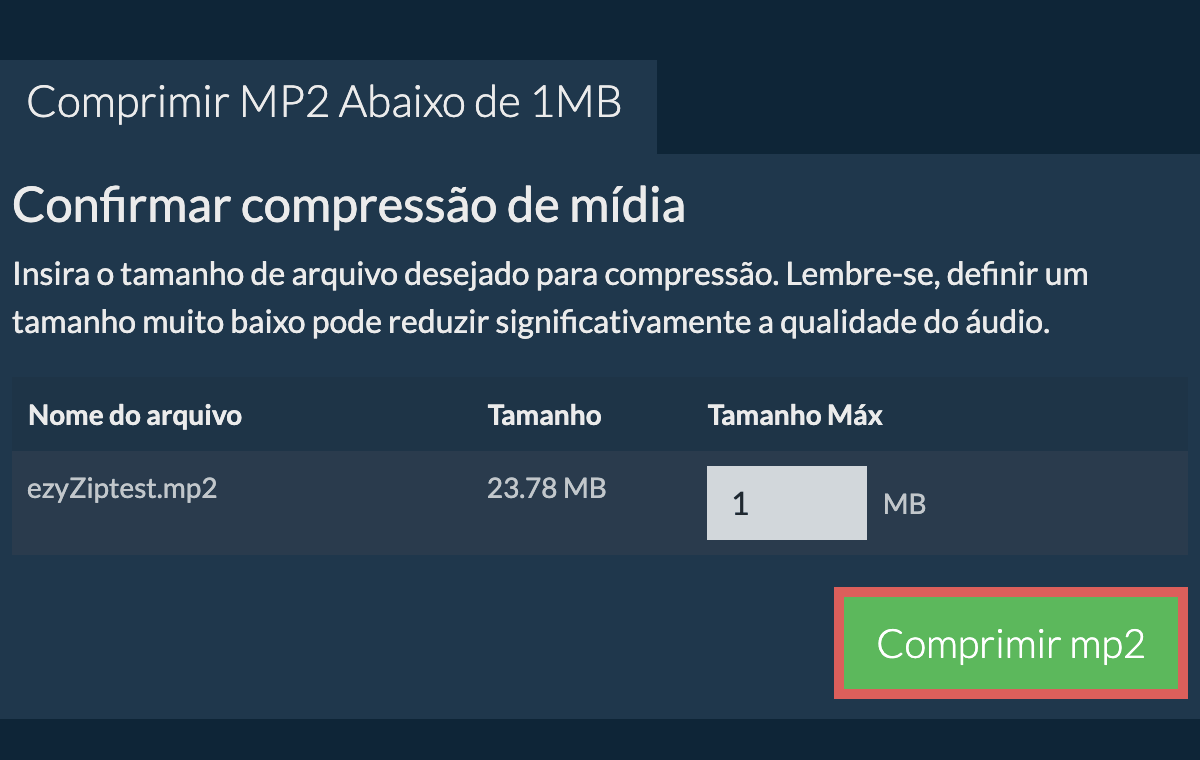Click the ezyZiptest.mp2 file name
Image resolution: width=1200 pixels, height=760 pixels.
(123, 489)
